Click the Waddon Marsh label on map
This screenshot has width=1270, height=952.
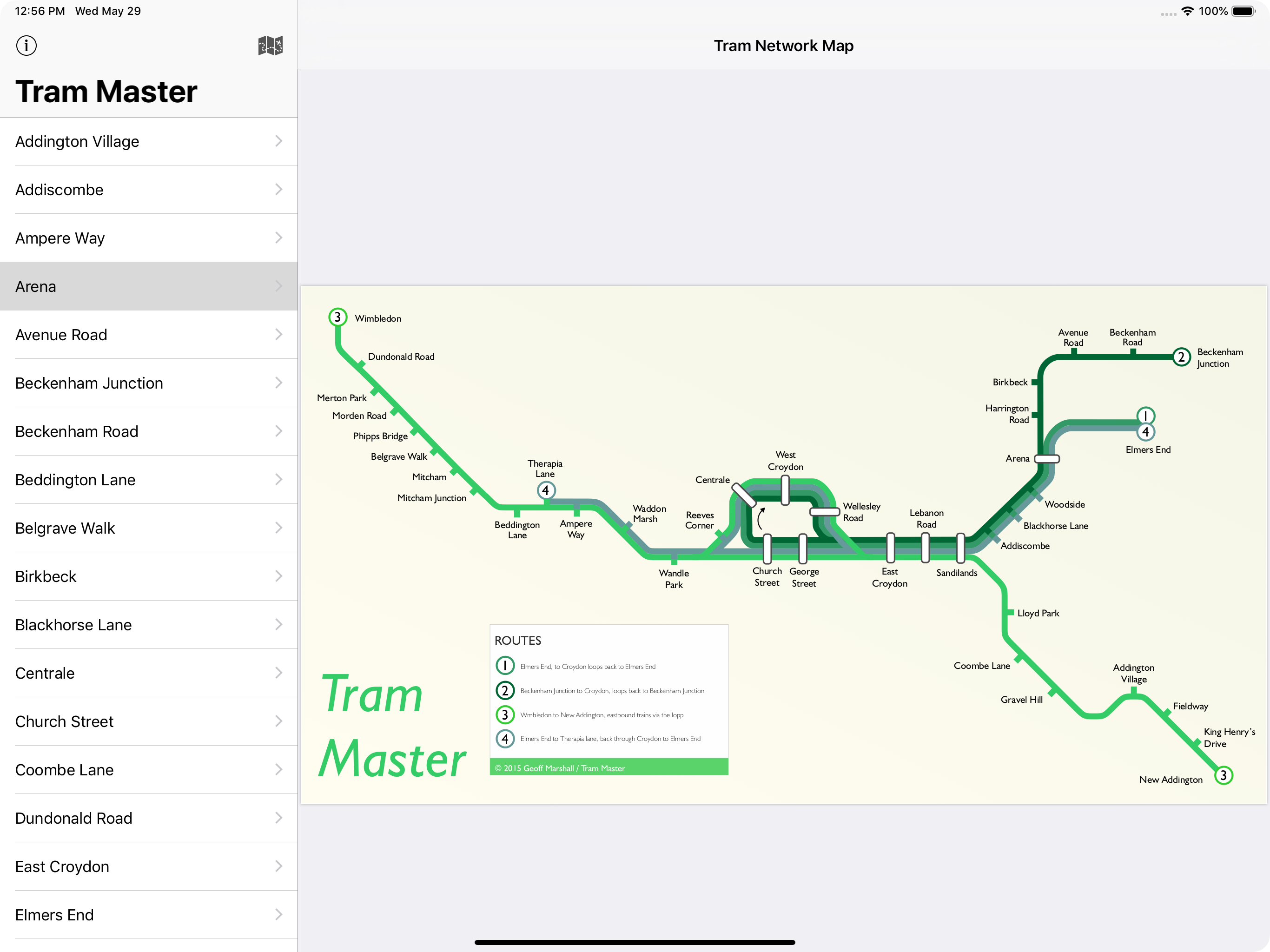[x=649, y=514]
